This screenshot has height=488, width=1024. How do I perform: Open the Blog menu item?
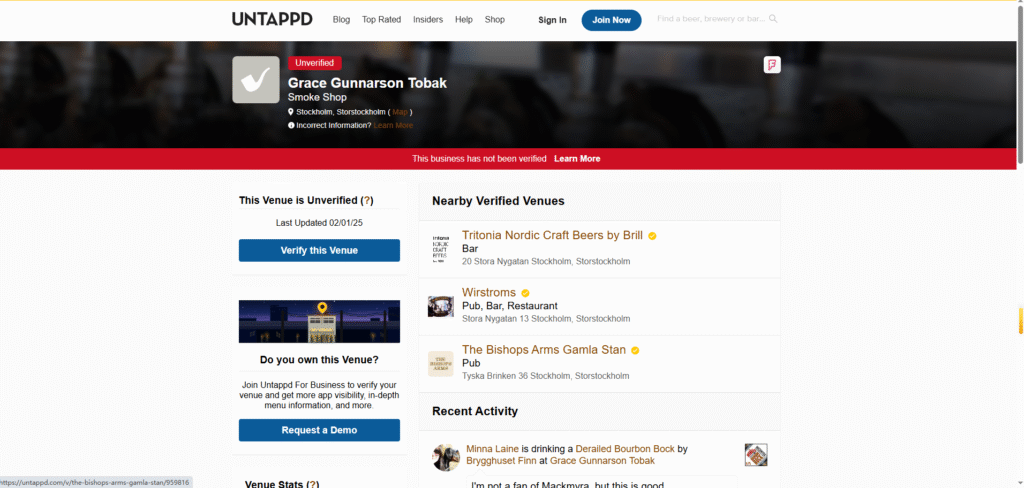click(x=341, y=20)
